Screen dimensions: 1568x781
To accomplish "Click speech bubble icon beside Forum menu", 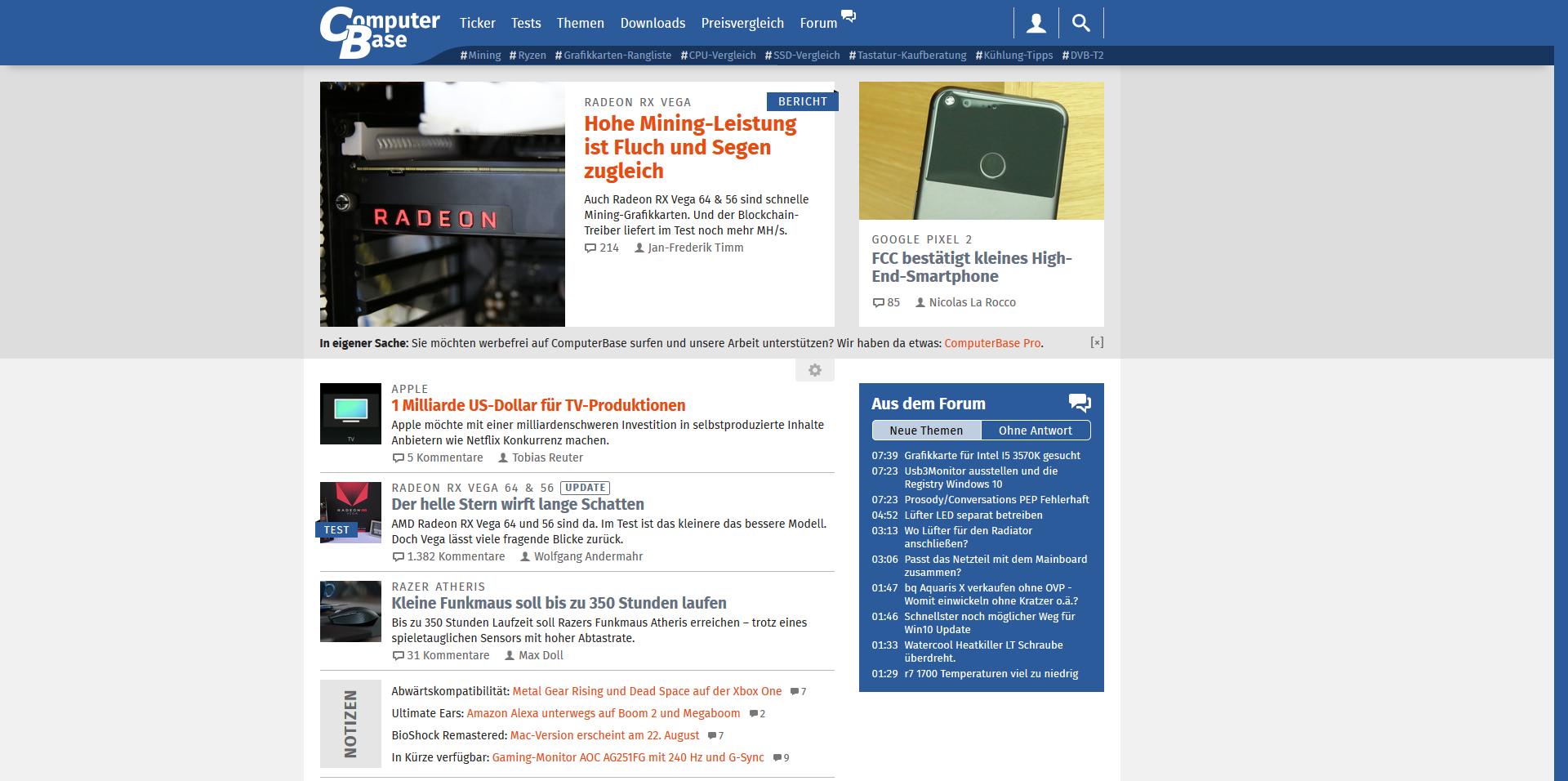I will [x=849, y=16].
